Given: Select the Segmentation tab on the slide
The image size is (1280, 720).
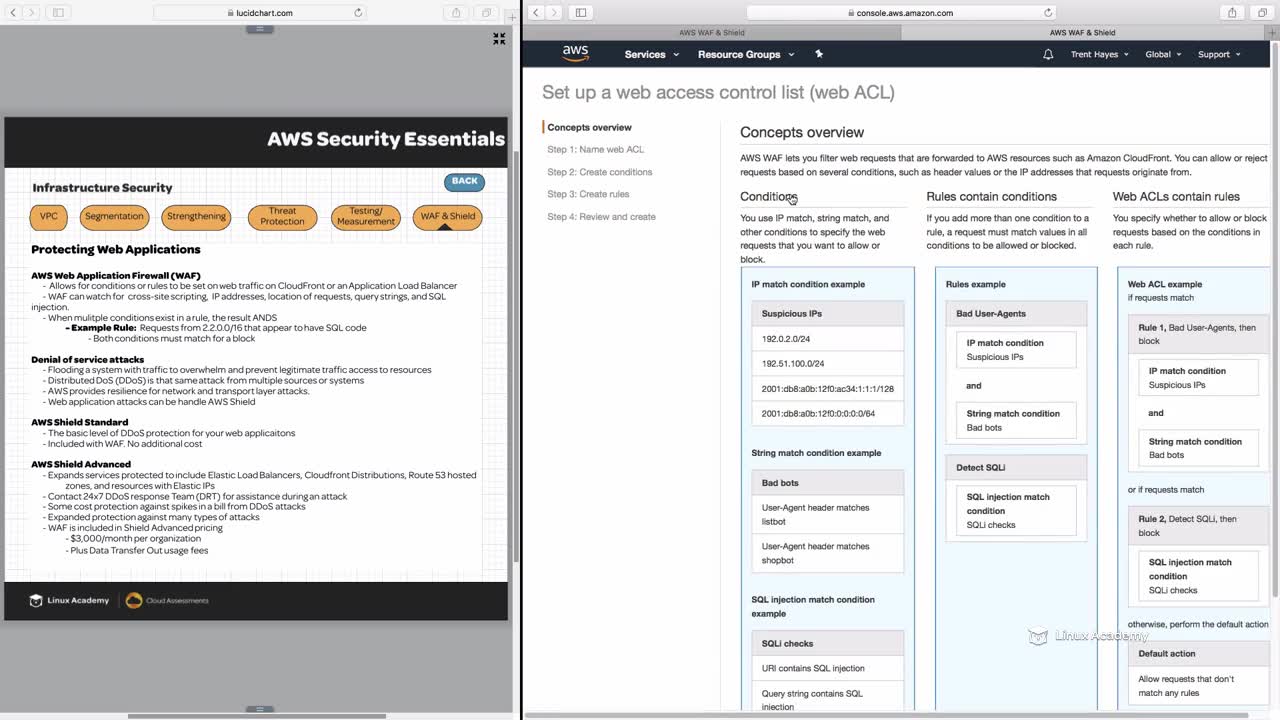Looking at the screenshot, I should 114,217.
